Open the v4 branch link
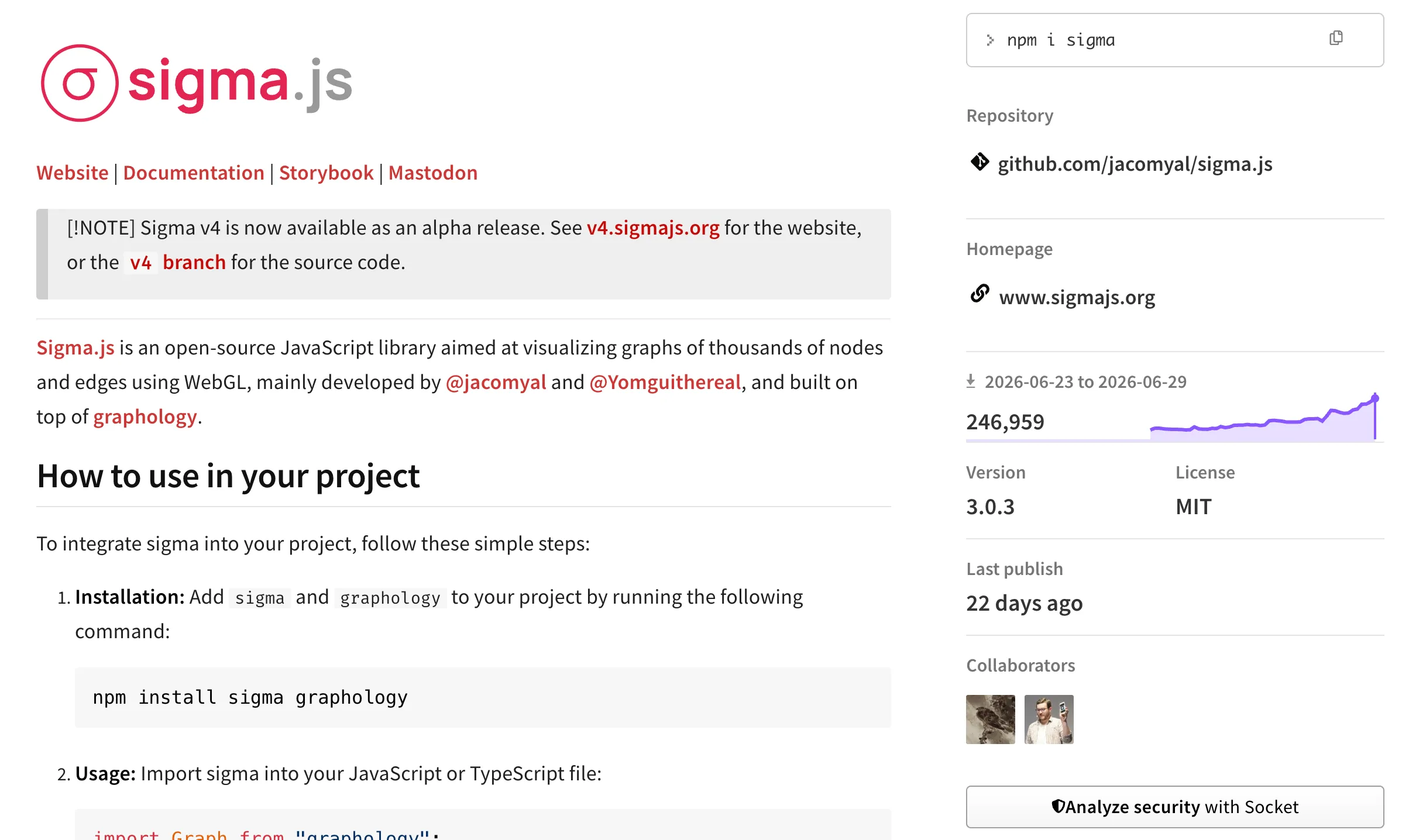Image resolution: width=1409 pixels, height=840 pixels. [176, 263]
